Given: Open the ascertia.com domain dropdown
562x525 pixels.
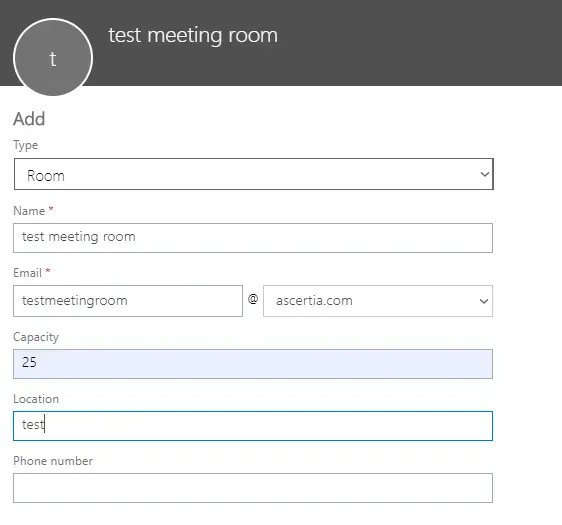Looking at the screenshot, I should [x=378, y=301].
